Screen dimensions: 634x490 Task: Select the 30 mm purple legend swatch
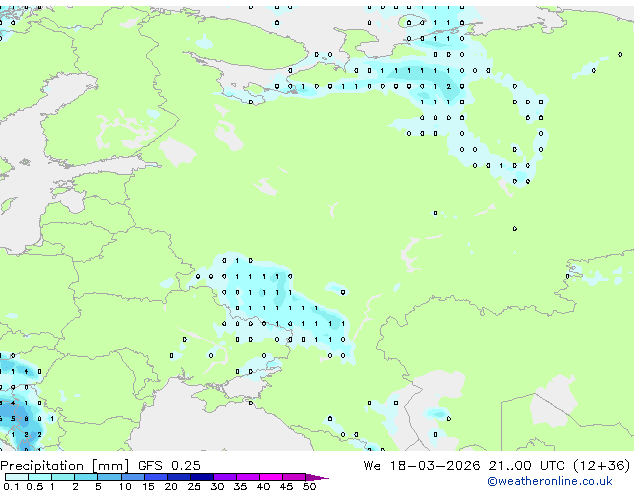click(x=225, y=477)
